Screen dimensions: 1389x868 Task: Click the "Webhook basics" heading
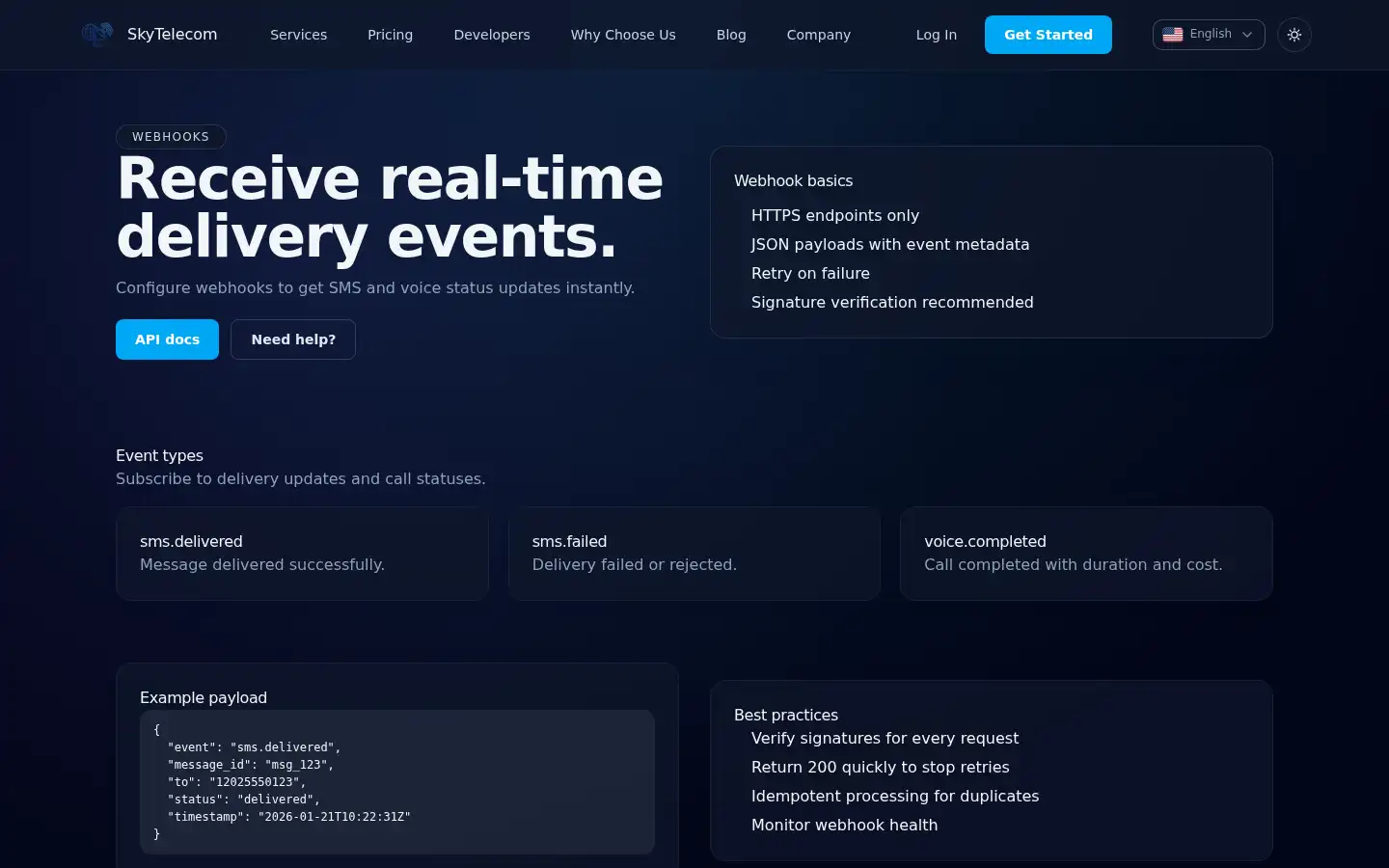[793, 181]
